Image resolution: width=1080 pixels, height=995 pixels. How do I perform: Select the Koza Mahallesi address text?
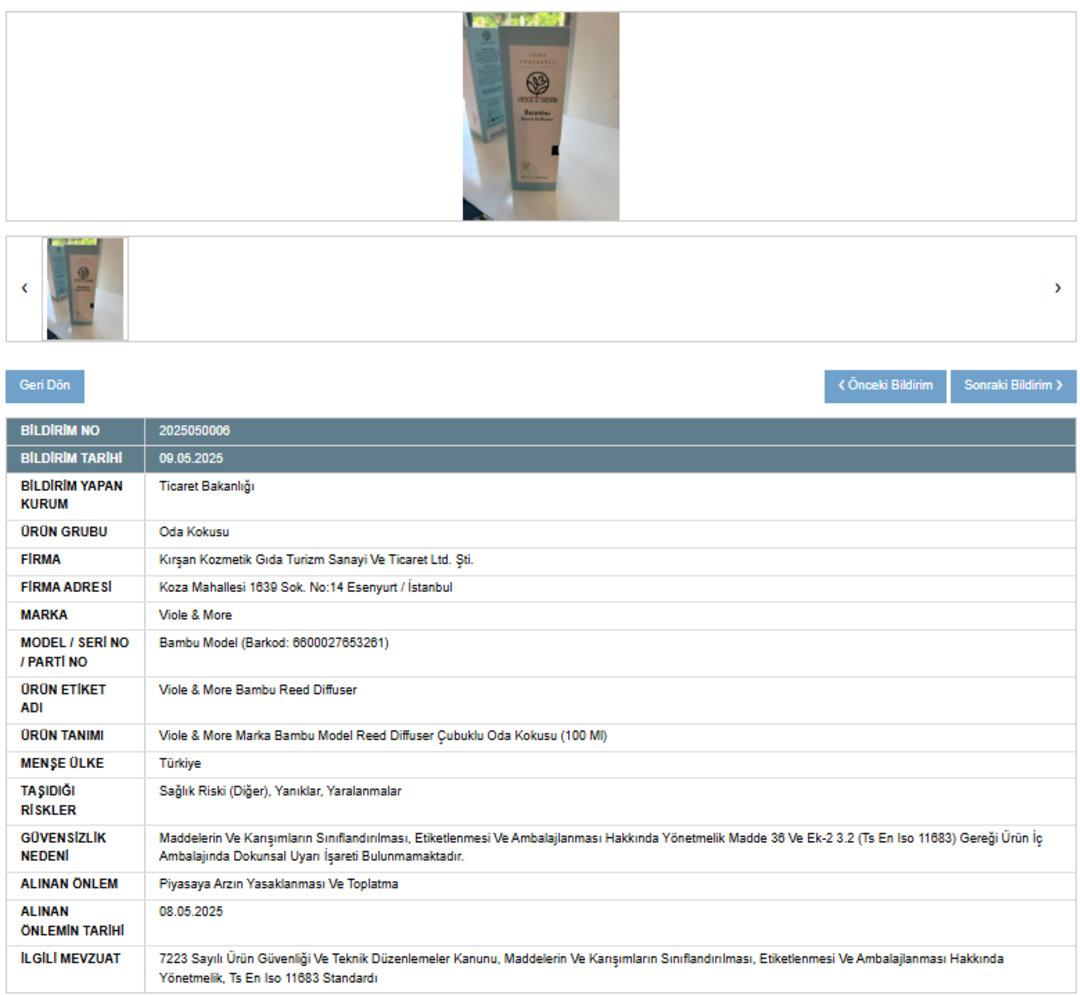[306, 587]
